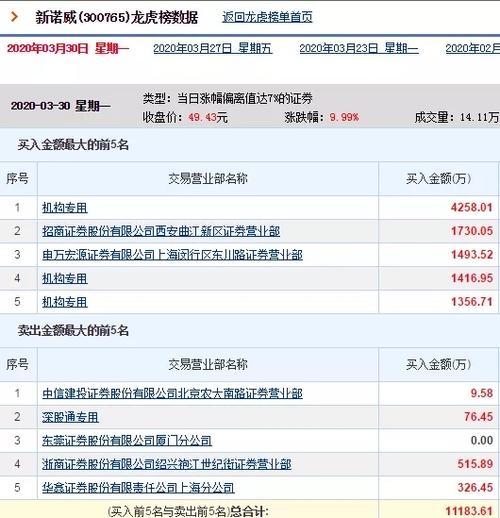Click the 买入金额(万) header in buy table

[x=439, y=179]
